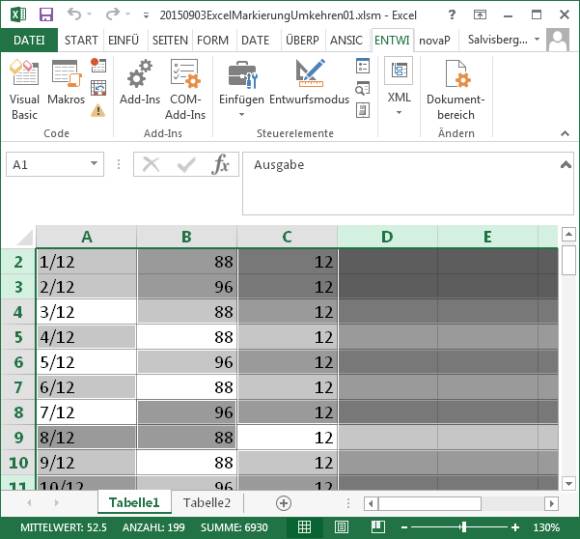Click the insert function fx button
This screenshot has height=539, width=580.
tap(220, 164)
